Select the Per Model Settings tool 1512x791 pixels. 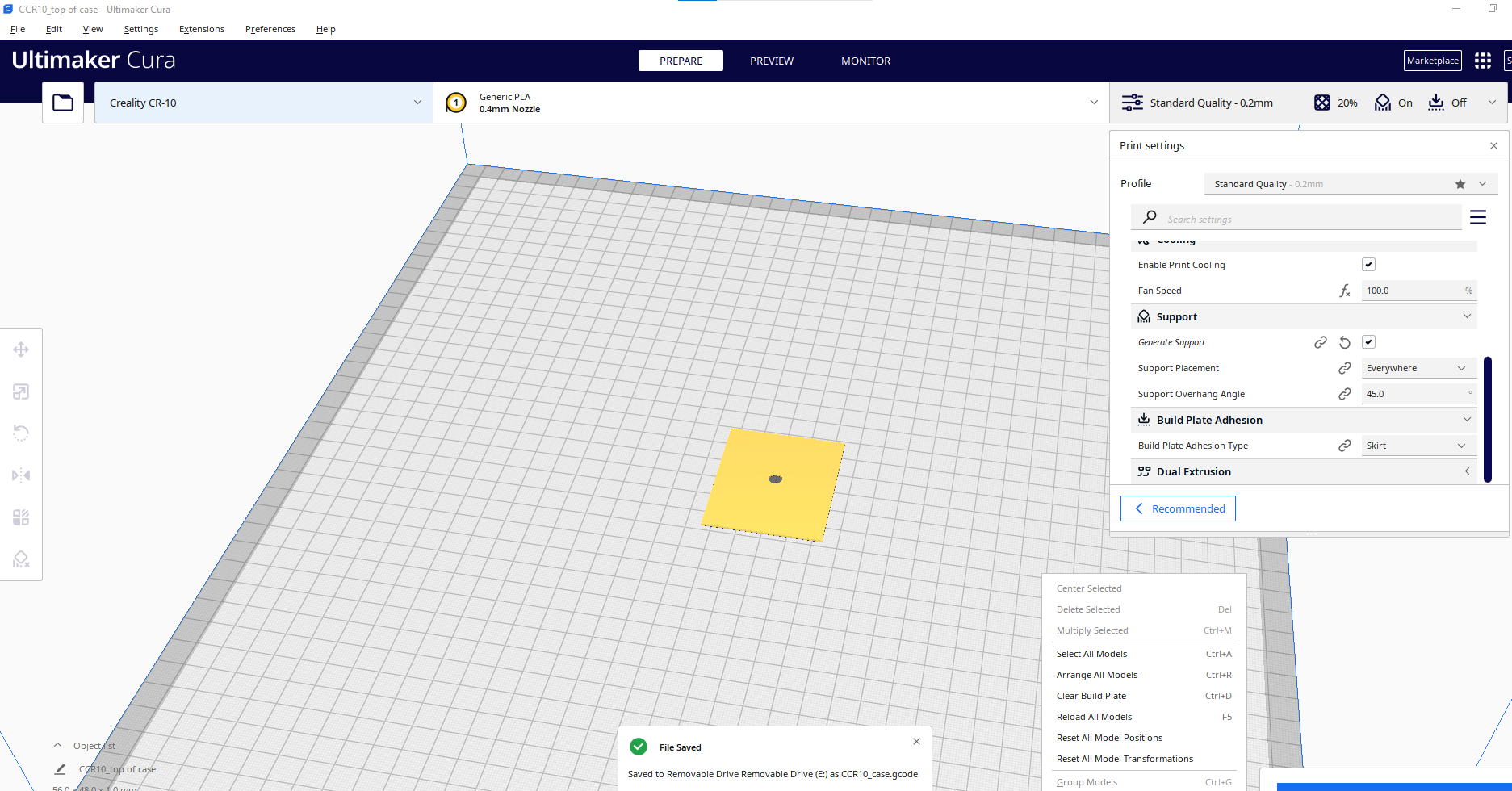[21, 517]
